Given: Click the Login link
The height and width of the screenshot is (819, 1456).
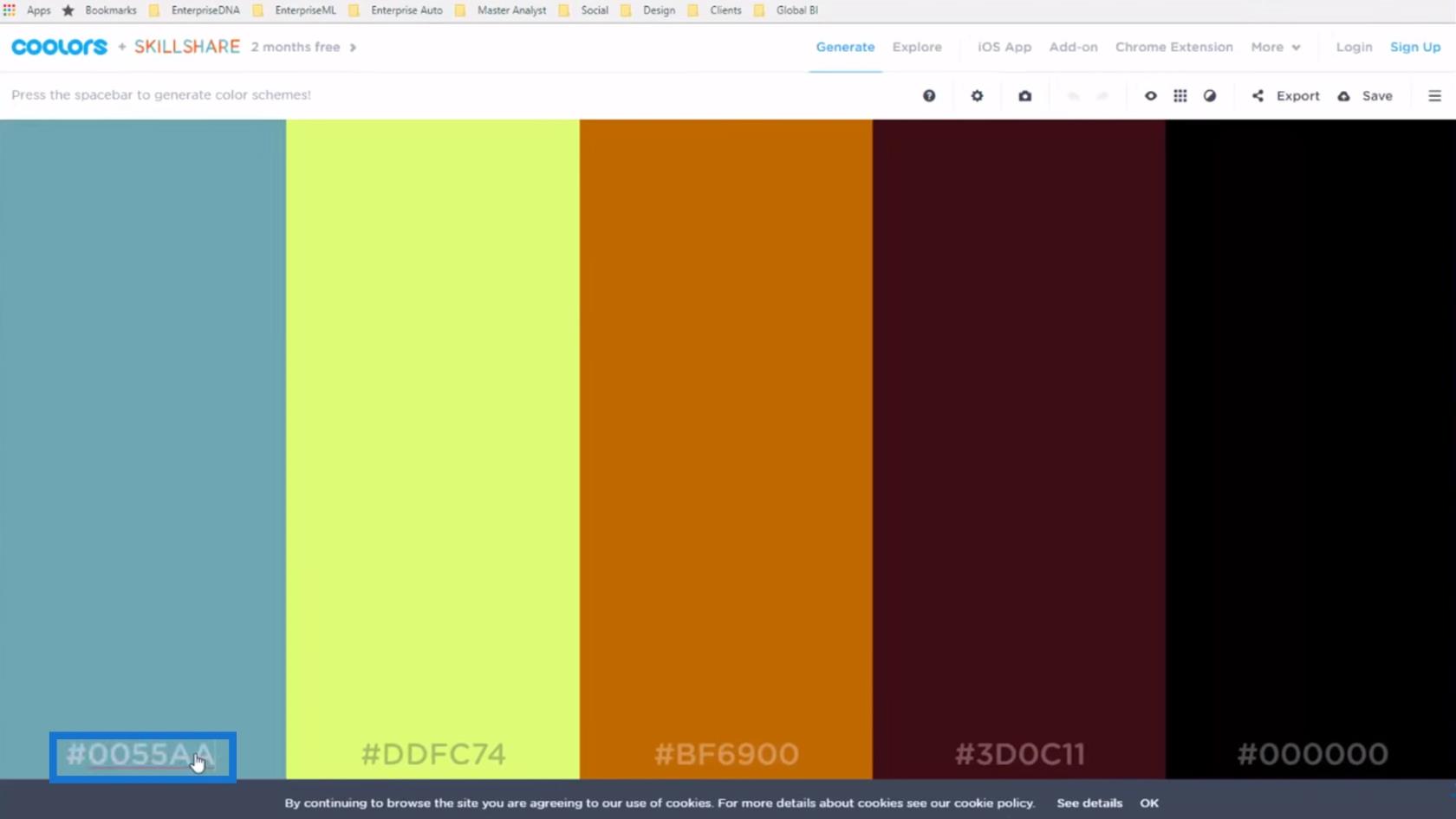Looking at the screenshot, I should [x=1354, y=47].
